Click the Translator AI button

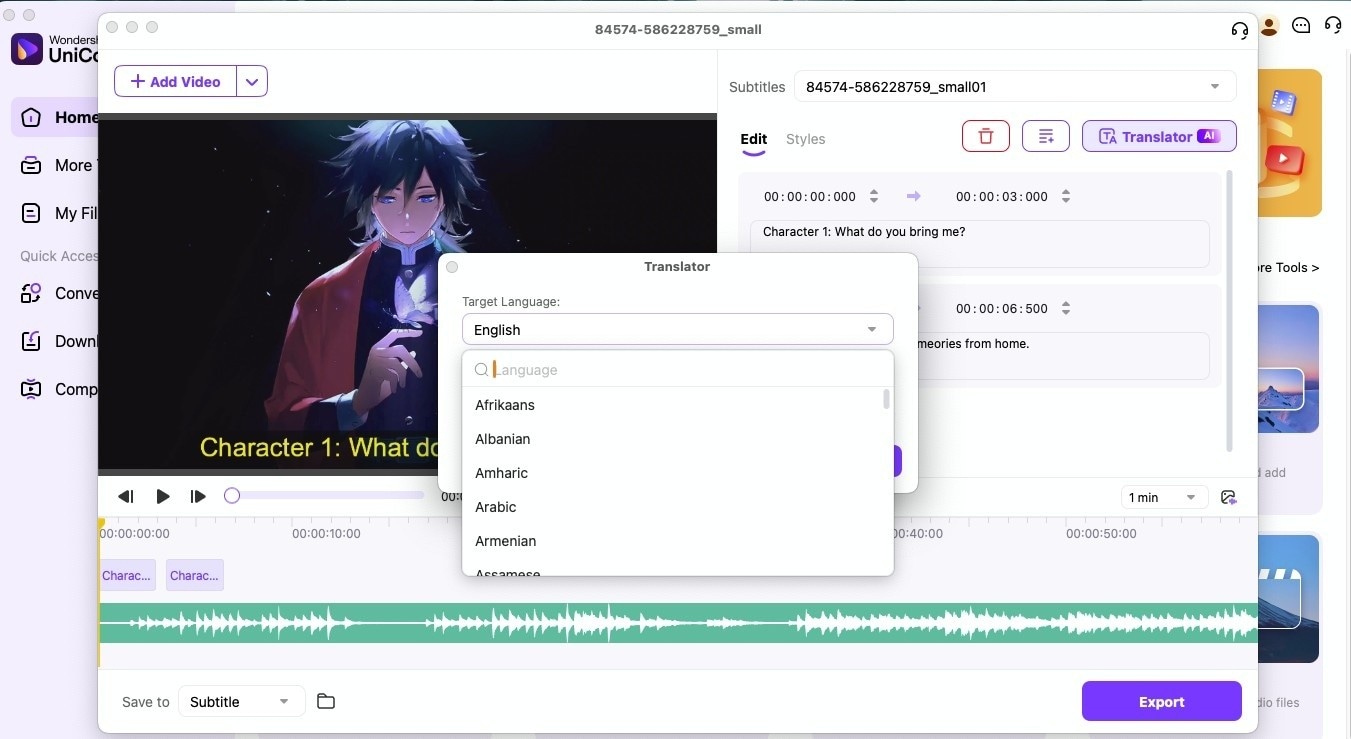[x=1159, y=136]
